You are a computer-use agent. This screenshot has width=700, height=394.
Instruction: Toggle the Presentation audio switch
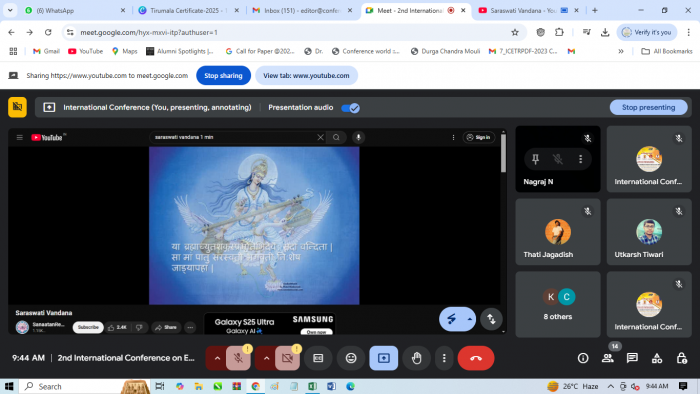tap(350, 108)
